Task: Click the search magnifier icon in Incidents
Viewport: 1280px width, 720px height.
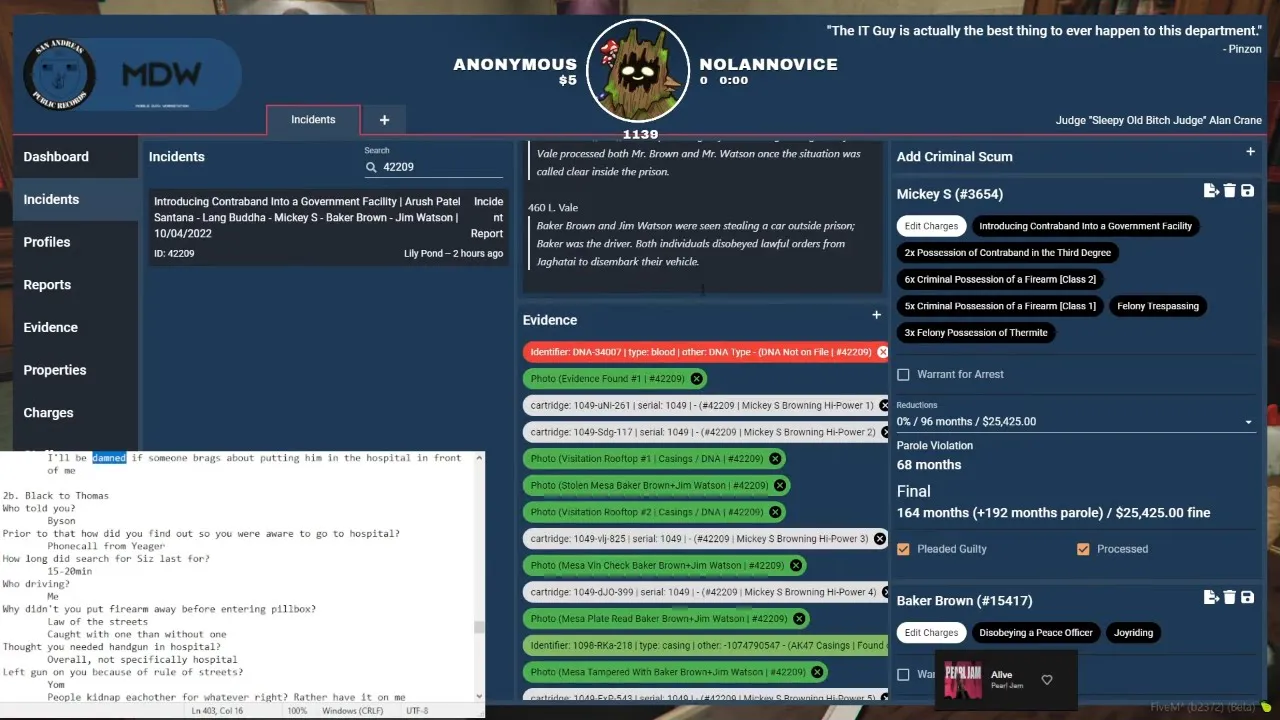Action: coord(371,168)
